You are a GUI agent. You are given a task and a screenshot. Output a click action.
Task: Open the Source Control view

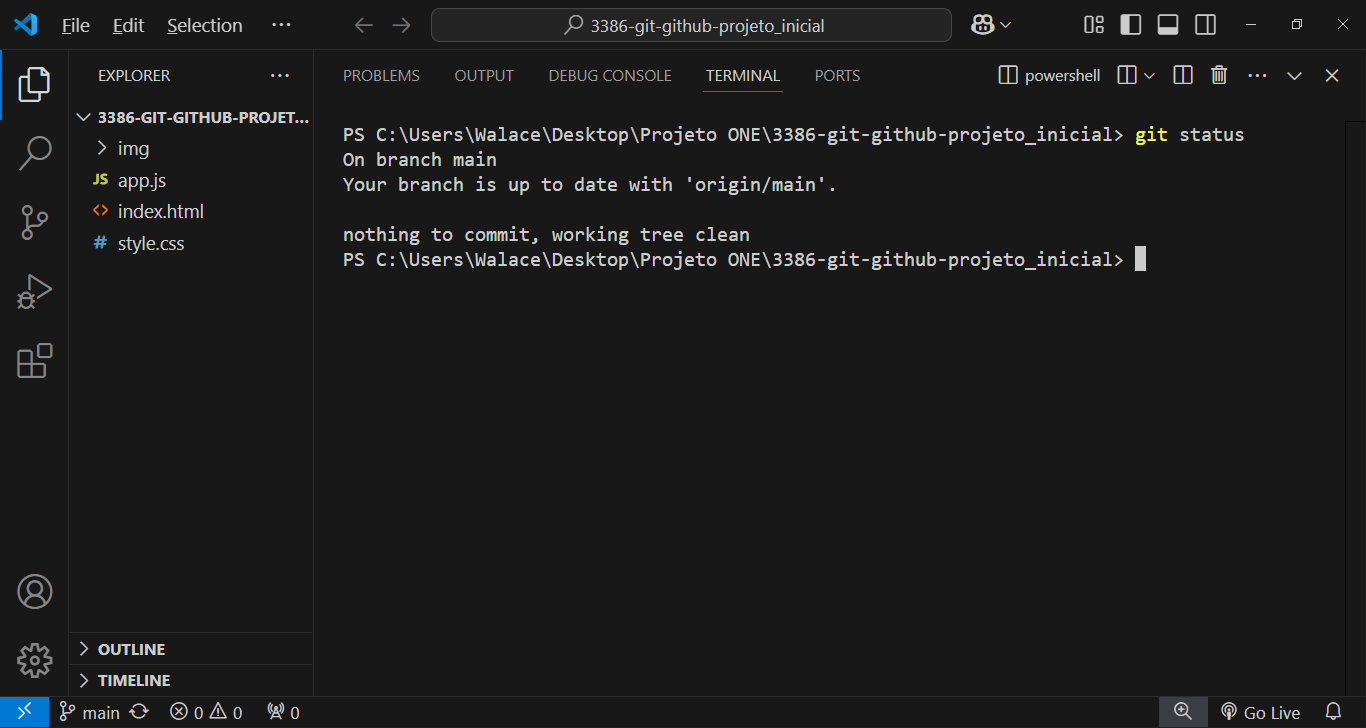point(34,223)
